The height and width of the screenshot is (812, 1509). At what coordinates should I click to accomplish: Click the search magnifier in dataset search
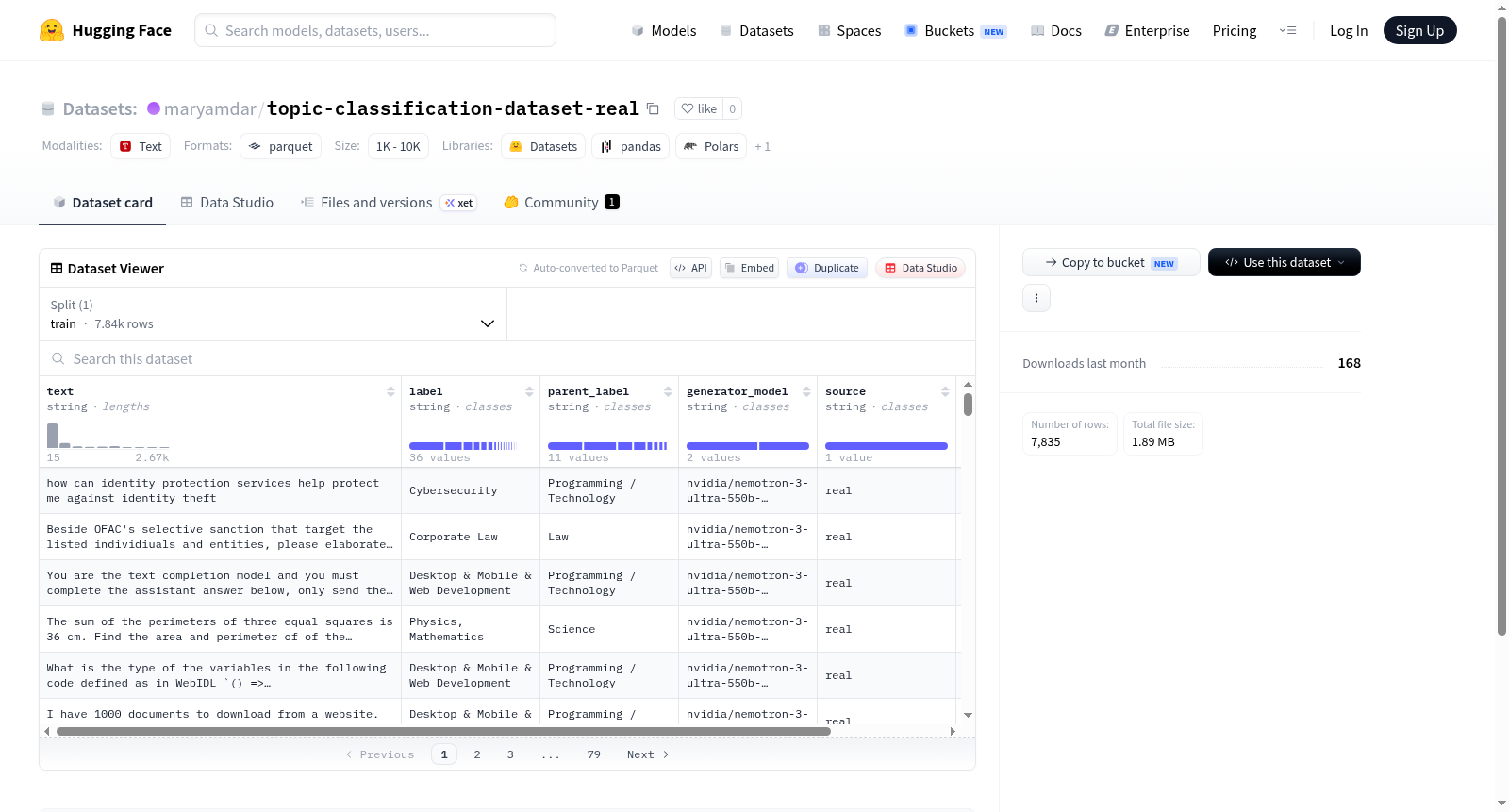point(58,359)
